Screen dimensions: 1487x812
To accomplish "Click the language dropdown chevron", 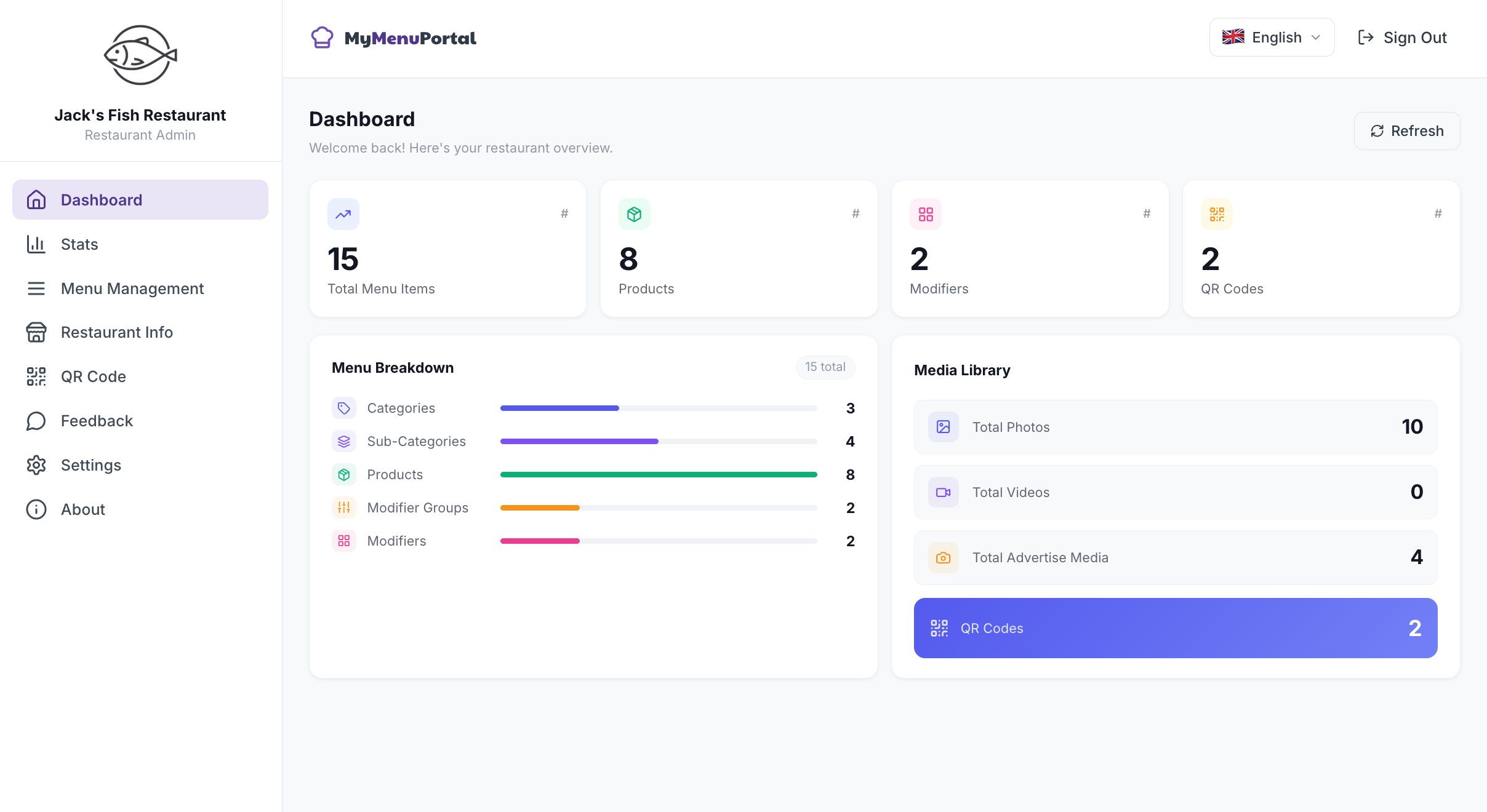I will click(x=1316, y=38).
